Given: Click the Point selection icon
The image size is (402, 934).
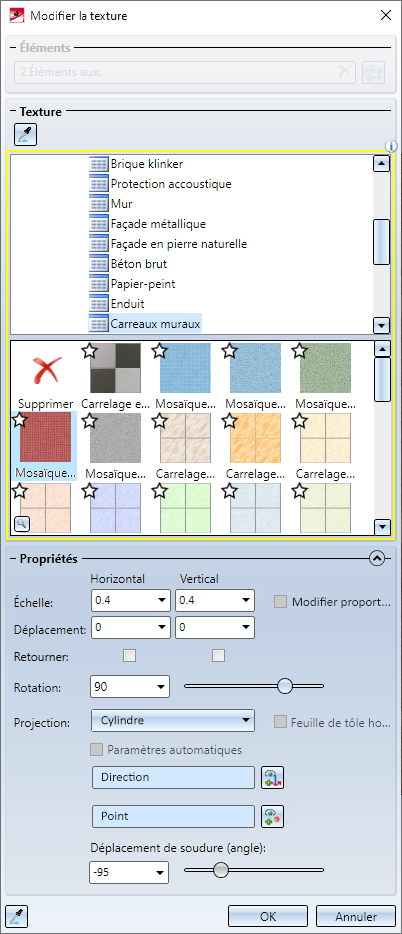Looking at the screenshot, I should click(273, 816).
